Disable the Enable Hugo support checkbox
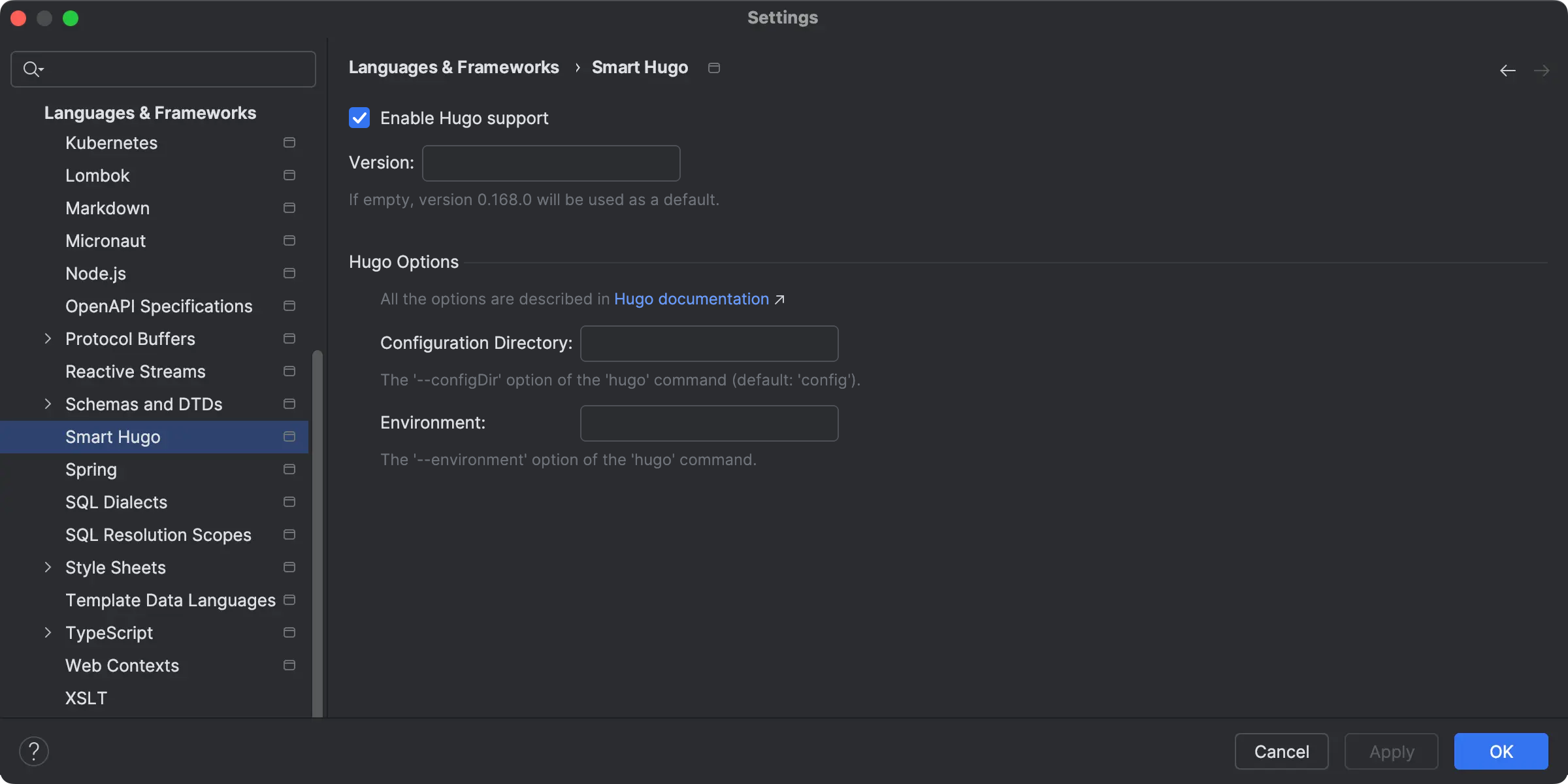 359,118
